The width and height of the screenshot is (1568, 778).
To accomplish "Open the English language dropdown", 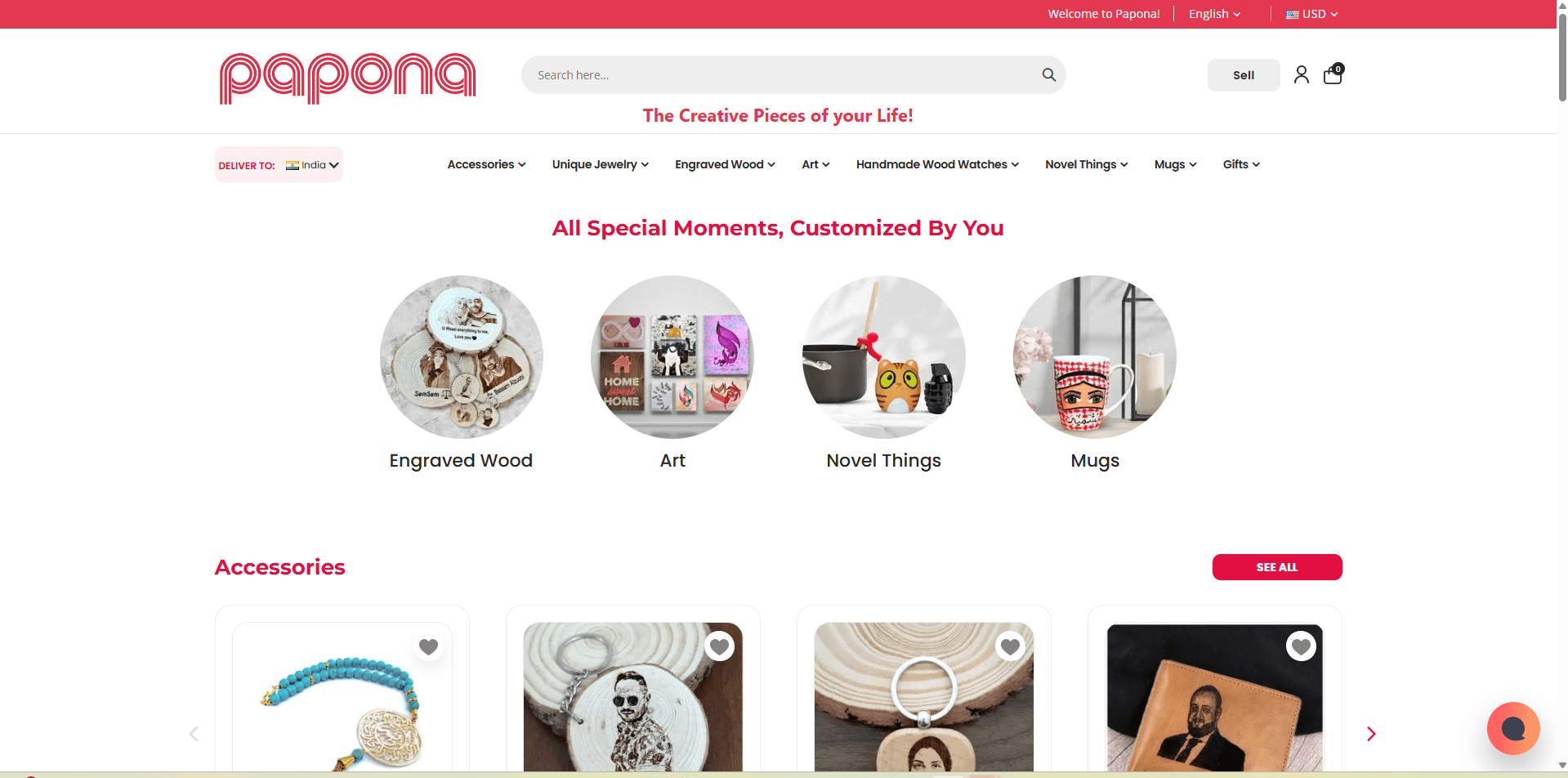I will [1215, 14].
